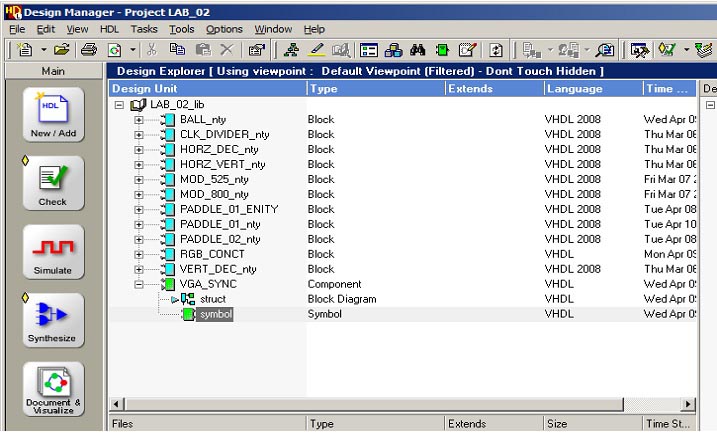The width and height of the screenshot is (717, 433).
Task: Open the Edit menu
Action: [46, 29]
